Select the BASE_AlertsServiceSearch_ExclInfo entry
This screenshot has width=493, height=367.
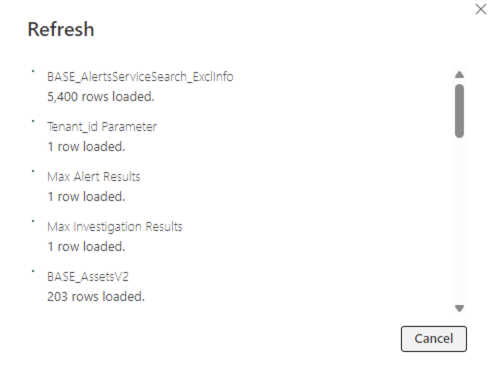coord(140,77)
